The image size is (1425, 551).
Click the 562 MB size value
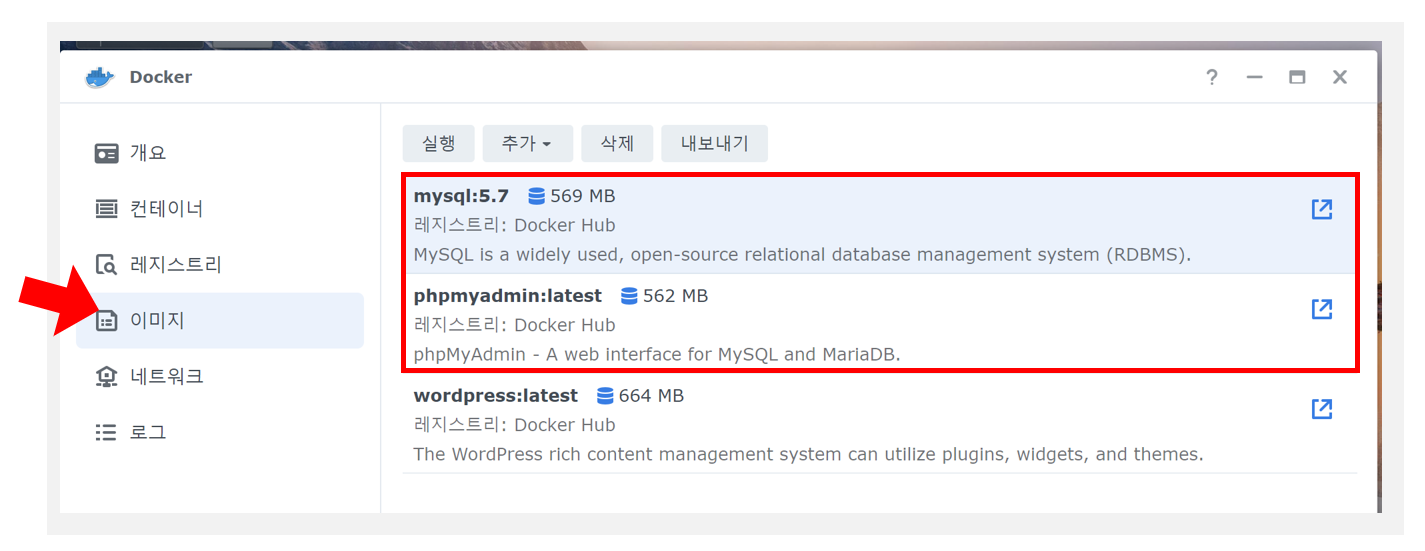click(x=675, y=296)
